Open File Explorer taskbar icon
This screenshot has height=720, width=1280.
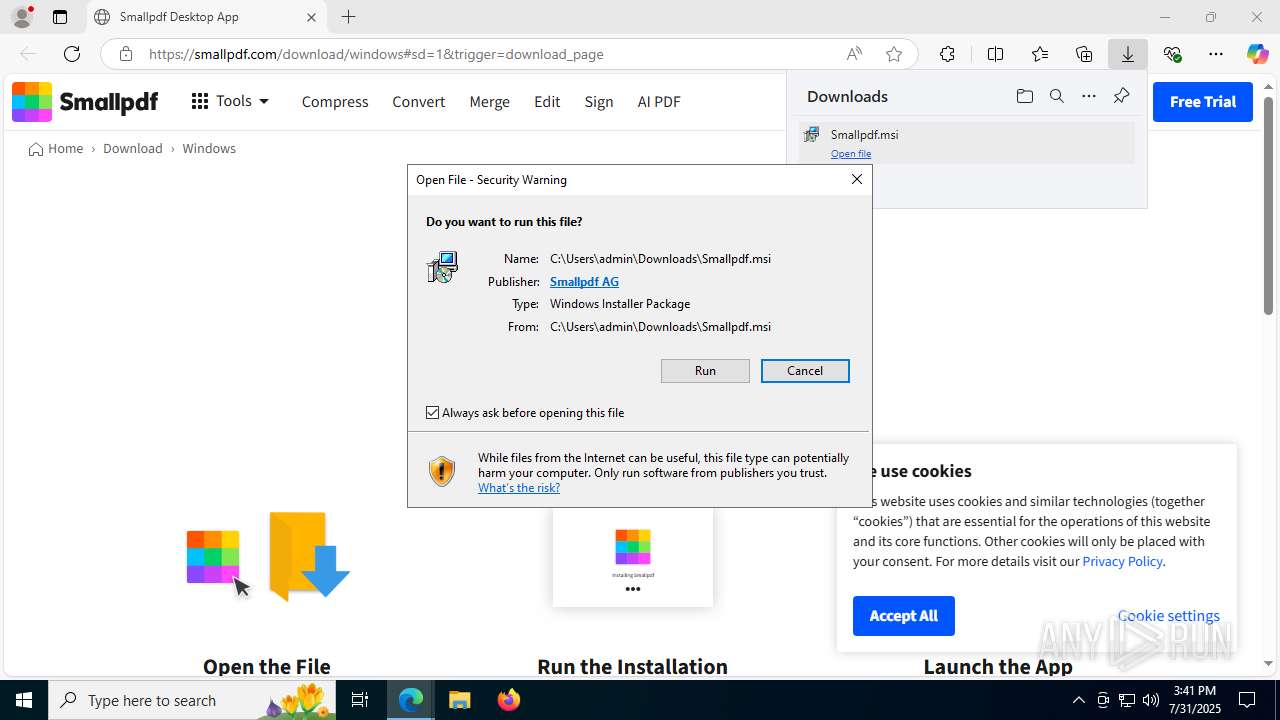(459, 700)
